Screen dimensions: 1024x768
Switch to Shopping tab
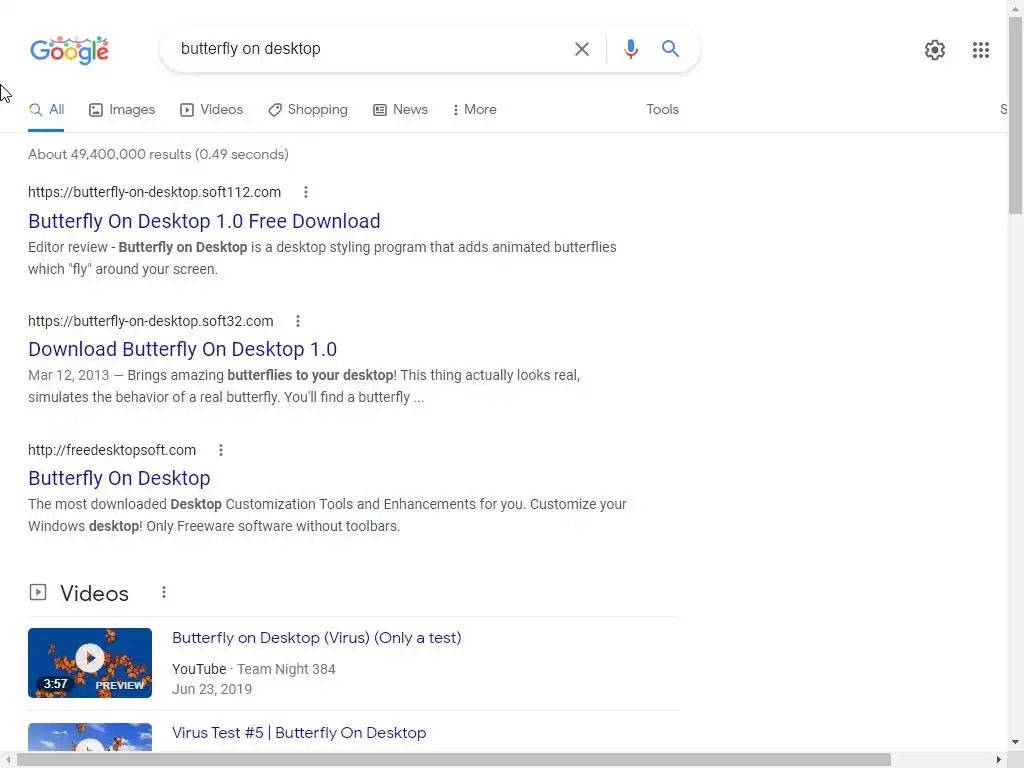click(308, 110)
